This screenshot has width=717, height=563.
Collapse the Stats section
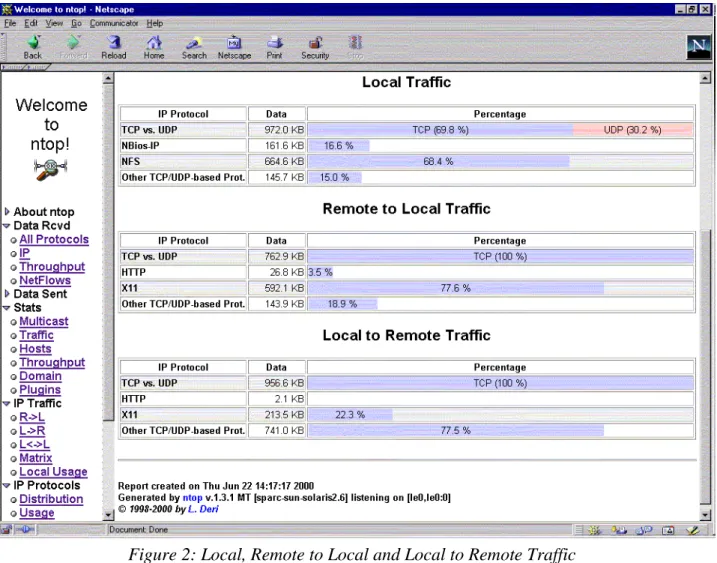6,308
